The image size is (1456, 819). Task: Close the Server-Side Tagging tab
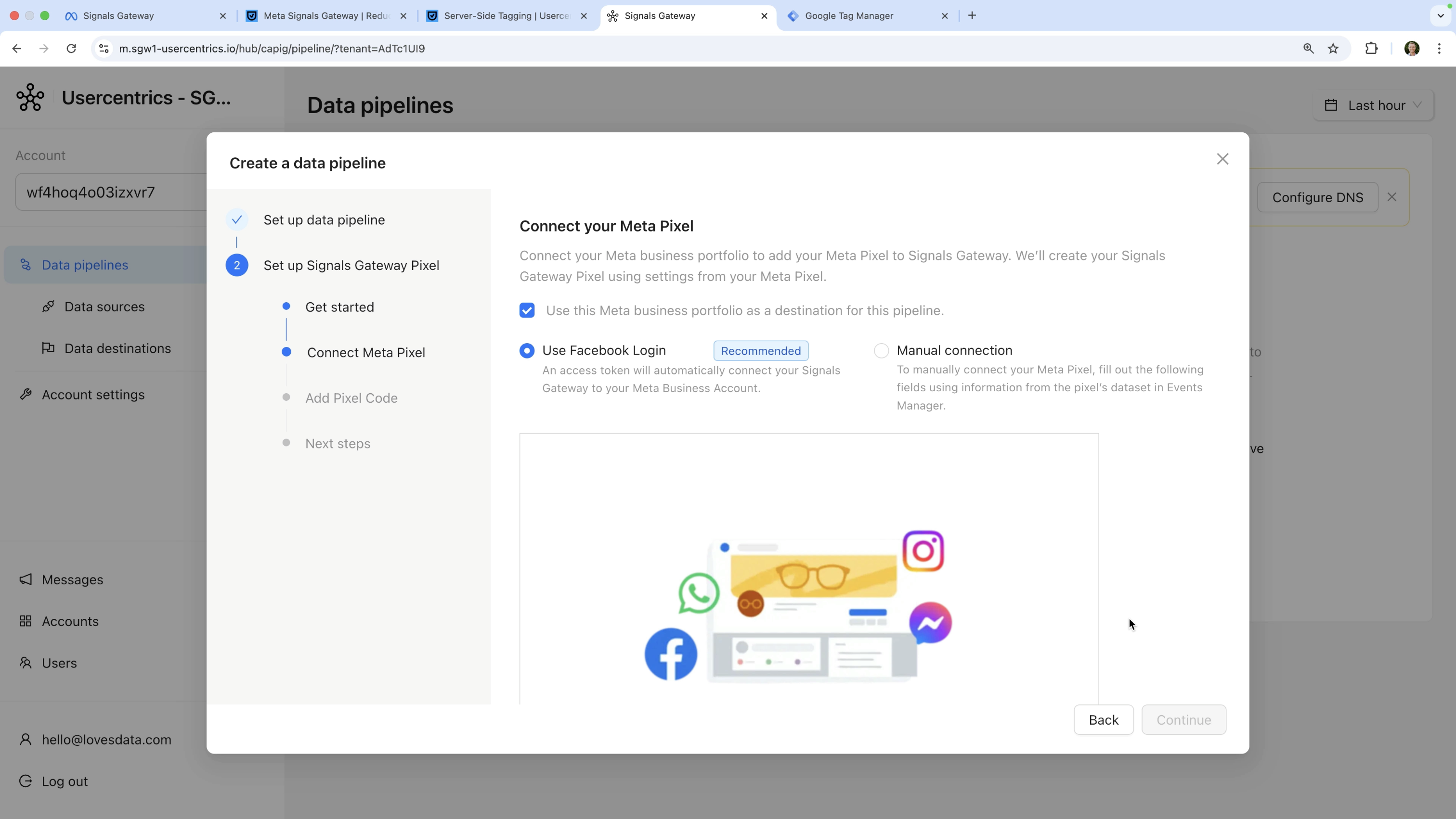click(x=584, y=16)
